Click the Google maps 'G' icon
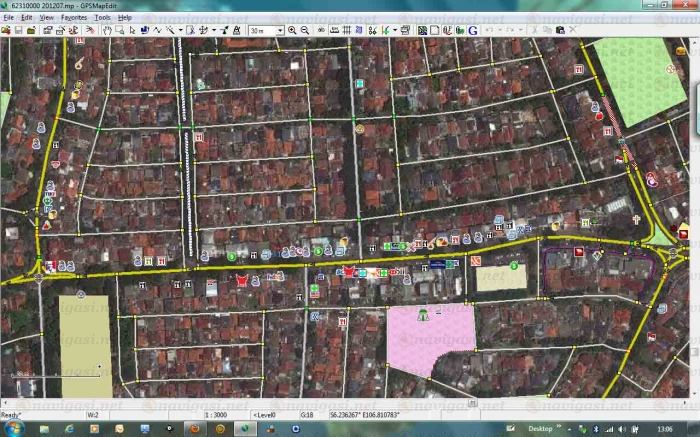This screenshot has height=437, width=700. (472, 31)
